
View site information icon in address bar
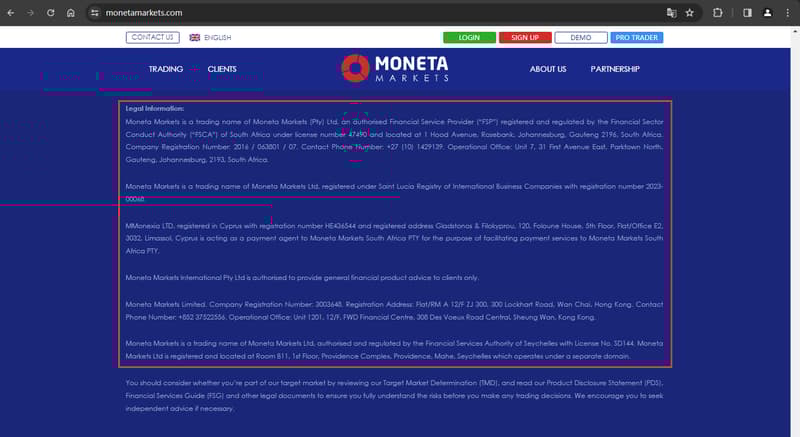[x=94, y=13]
